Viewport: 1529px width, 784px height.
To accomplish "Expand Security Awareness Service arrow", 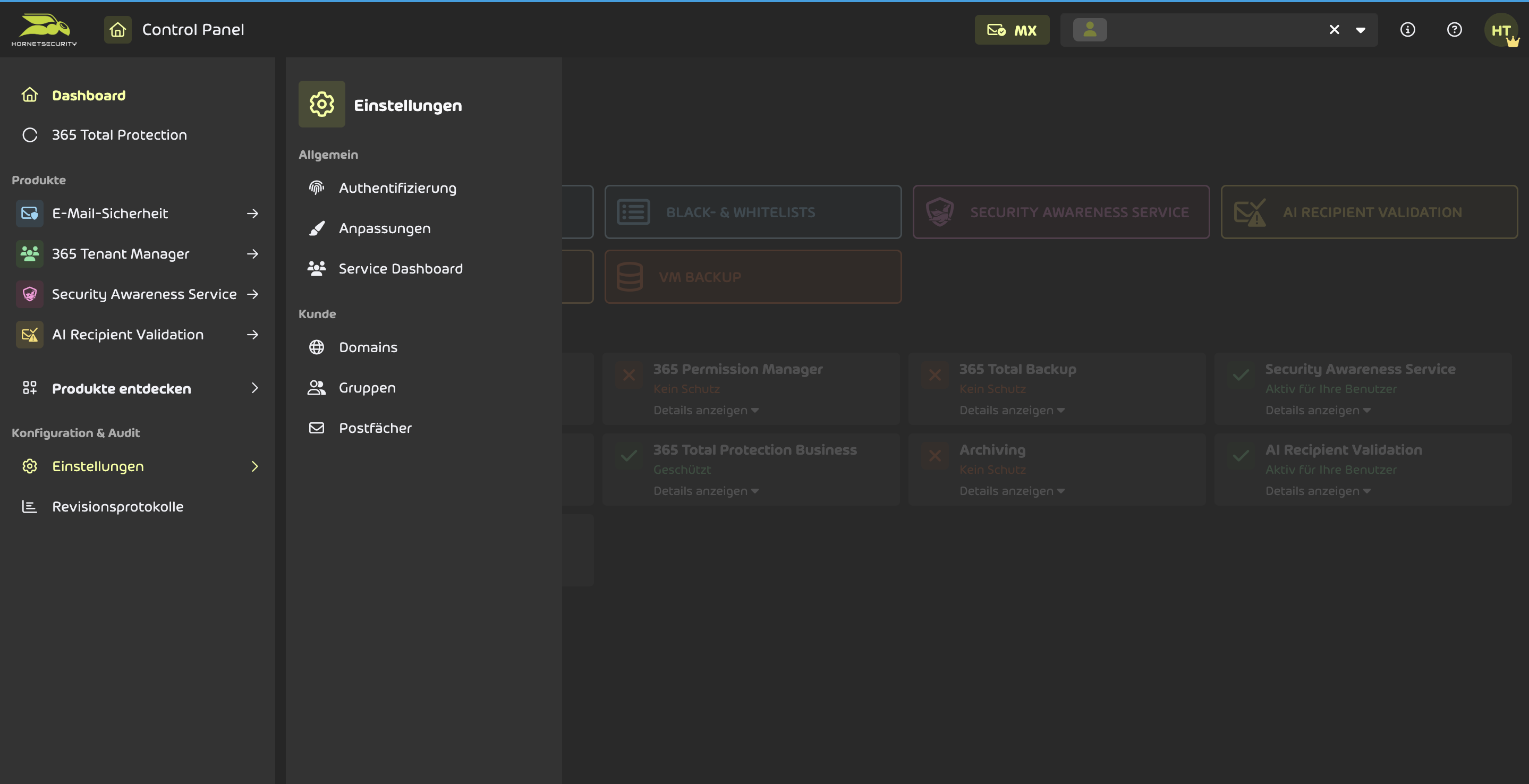I will tap(253, 294).
